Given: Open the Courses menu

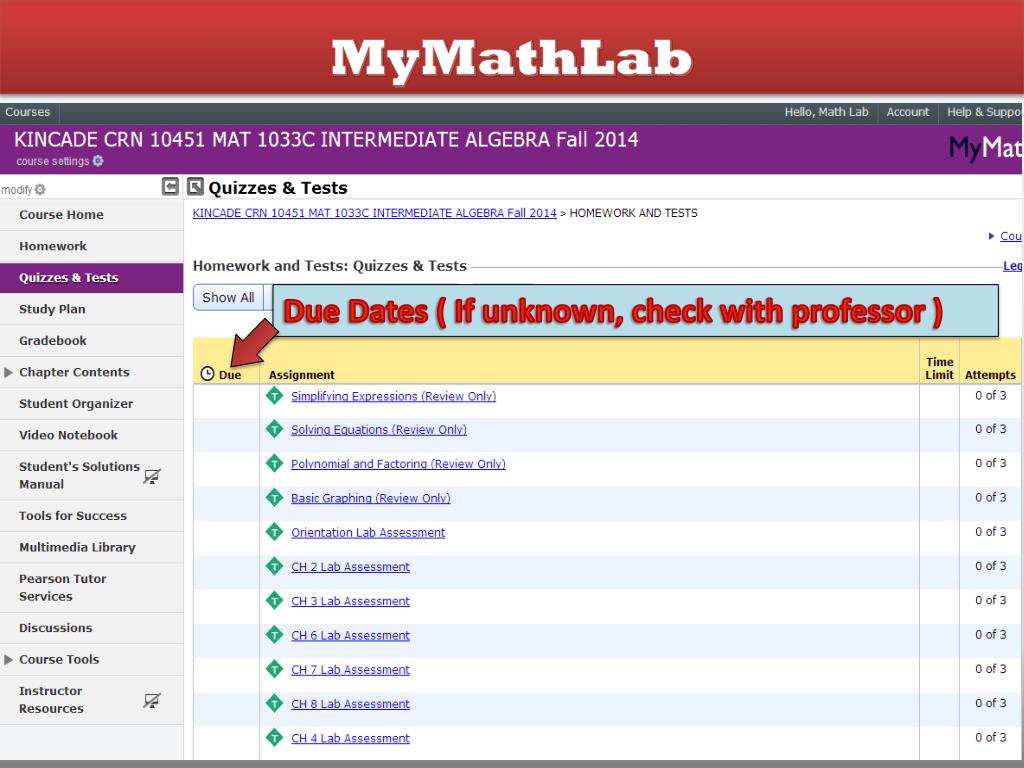Looking at the screenshot, I should click(x=27, y=112).
